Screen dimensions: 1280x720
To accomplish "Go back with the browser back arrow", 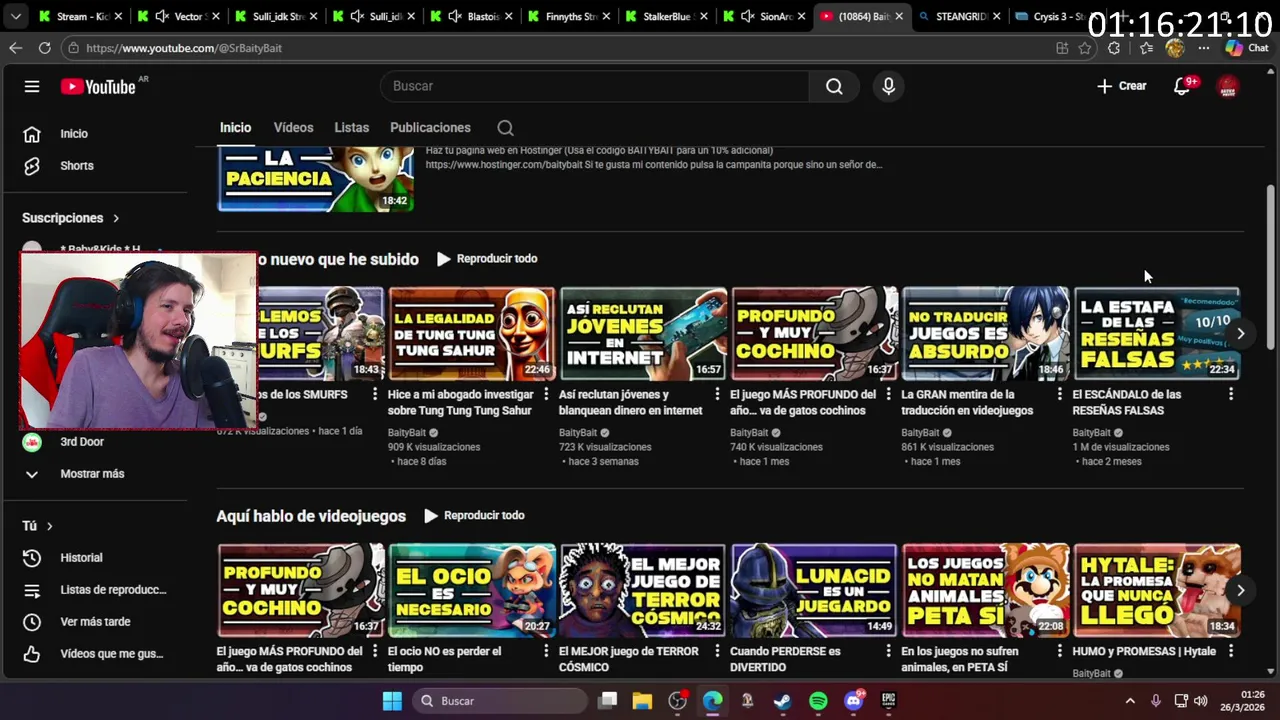I will [15, 48].
